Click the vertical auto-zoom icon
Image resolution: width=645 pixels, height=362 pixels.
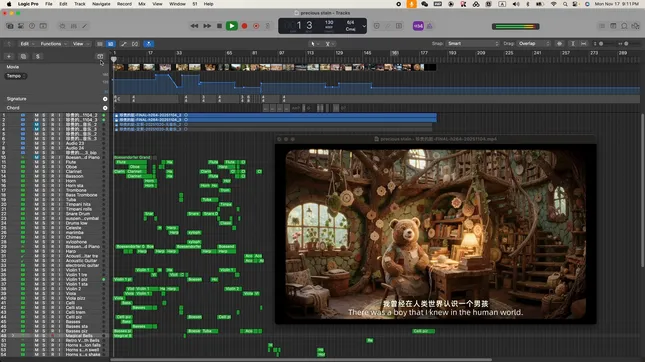(572, 44)
